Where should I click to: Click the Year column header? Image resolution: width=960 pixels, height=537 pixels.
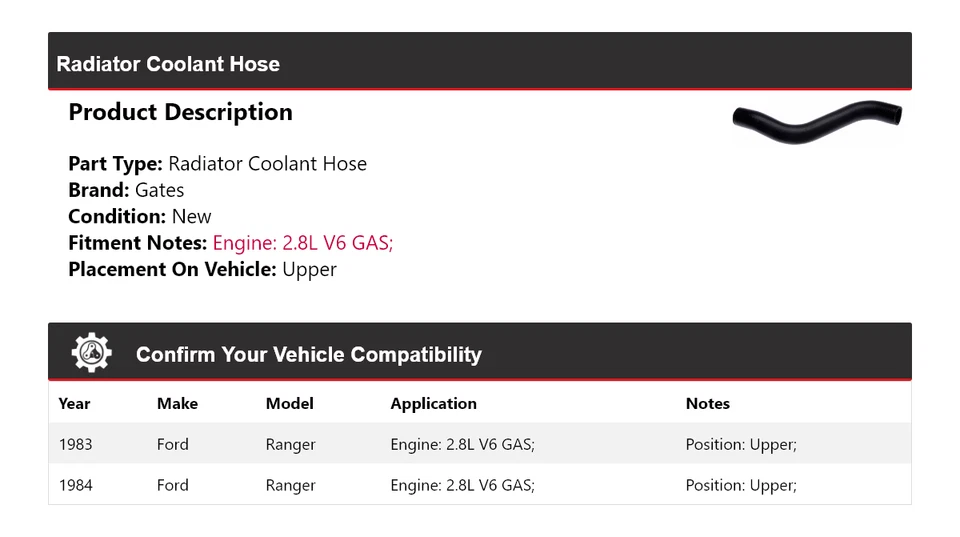click(x=74, y=404)
